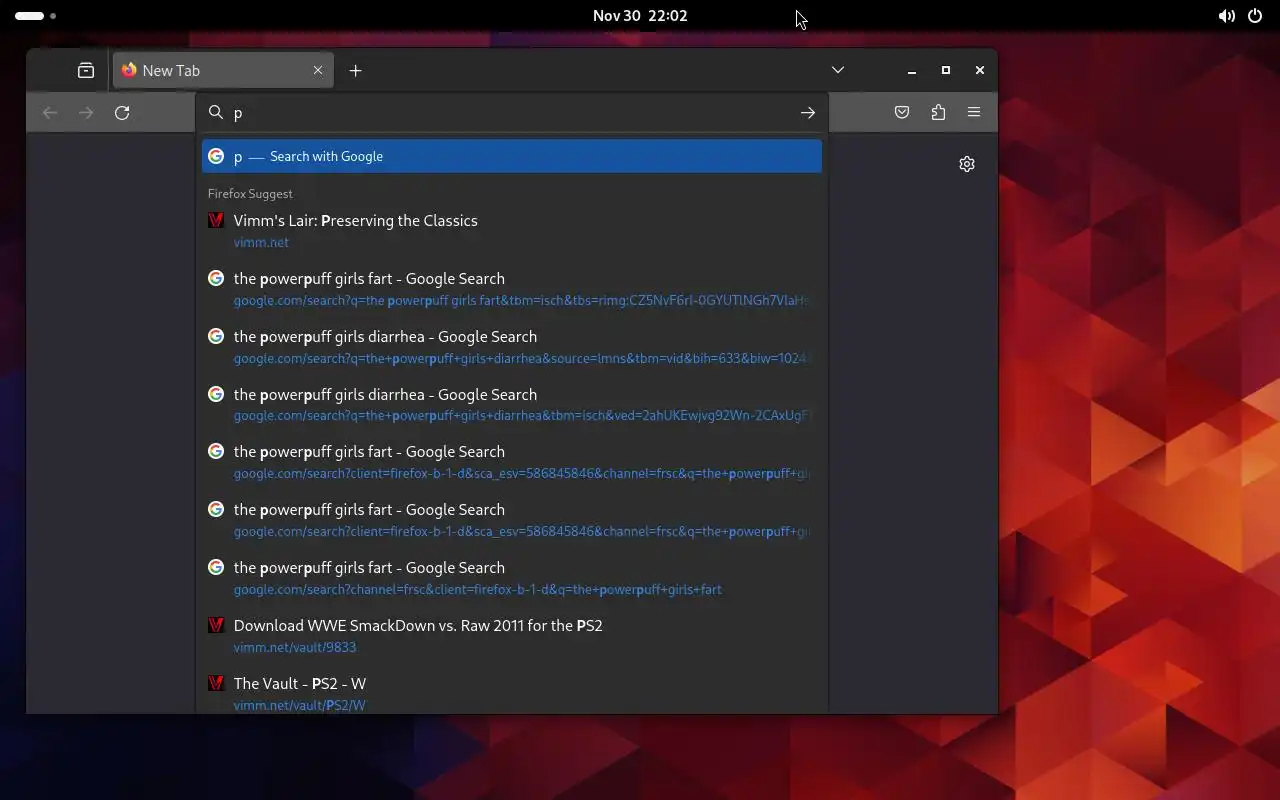Image resolution: width=1280 pixels, height=800 pixels.
Task: Open the new tab page settings gear
Action: [967, 164]
